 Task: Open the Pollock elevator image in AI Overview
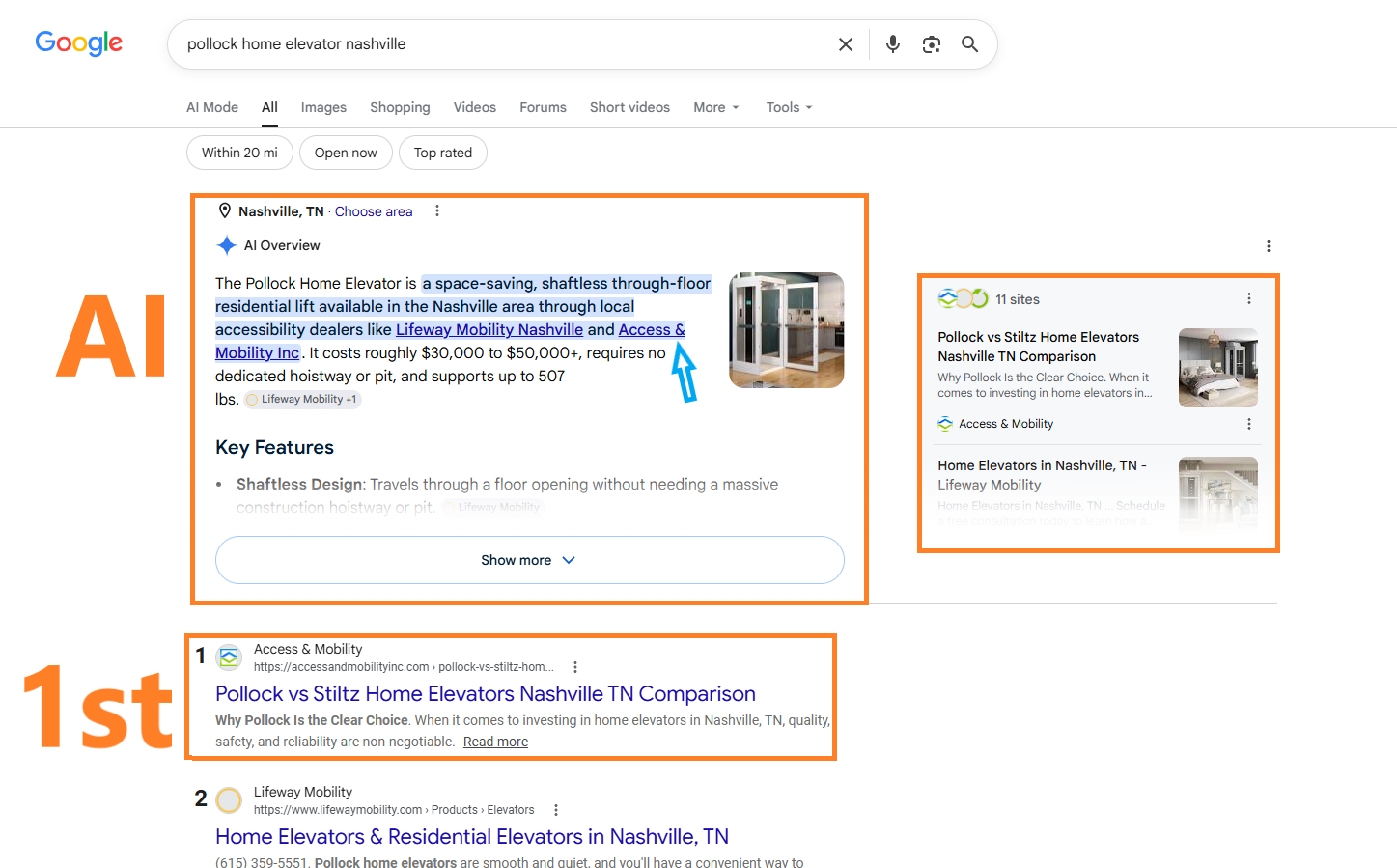(x=787, y=330)
